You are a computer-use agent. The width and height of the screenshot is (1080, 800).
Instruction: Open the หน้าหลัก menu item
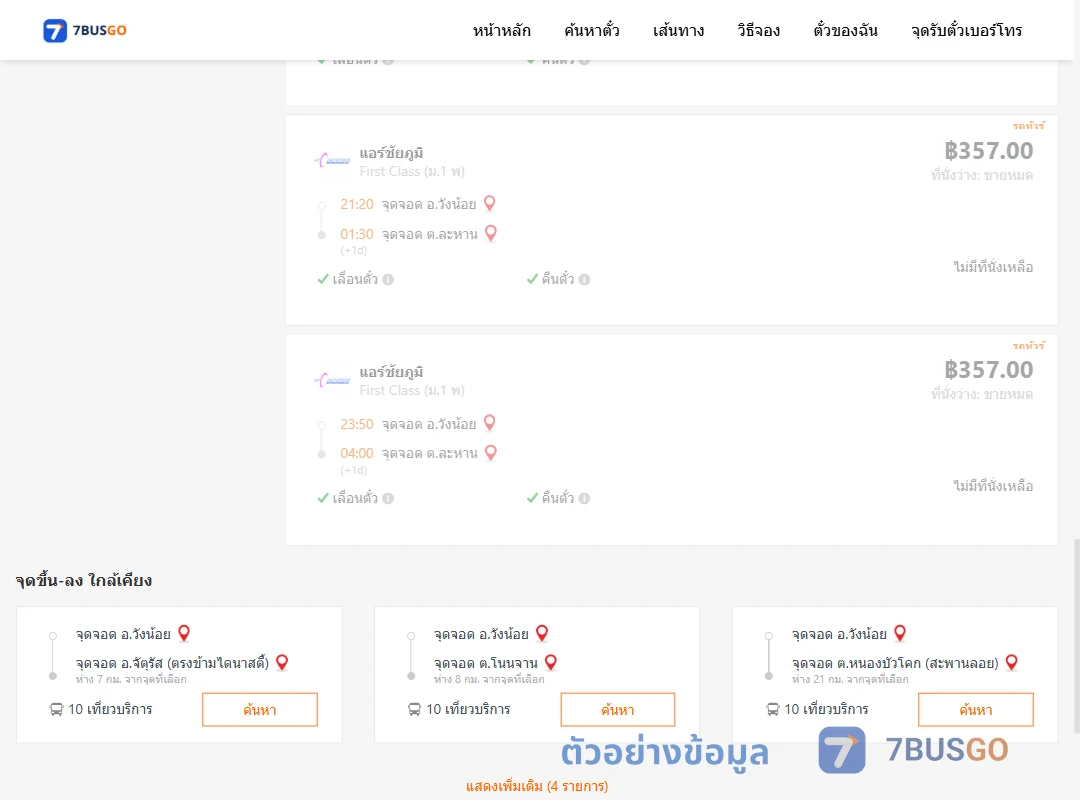501,30
